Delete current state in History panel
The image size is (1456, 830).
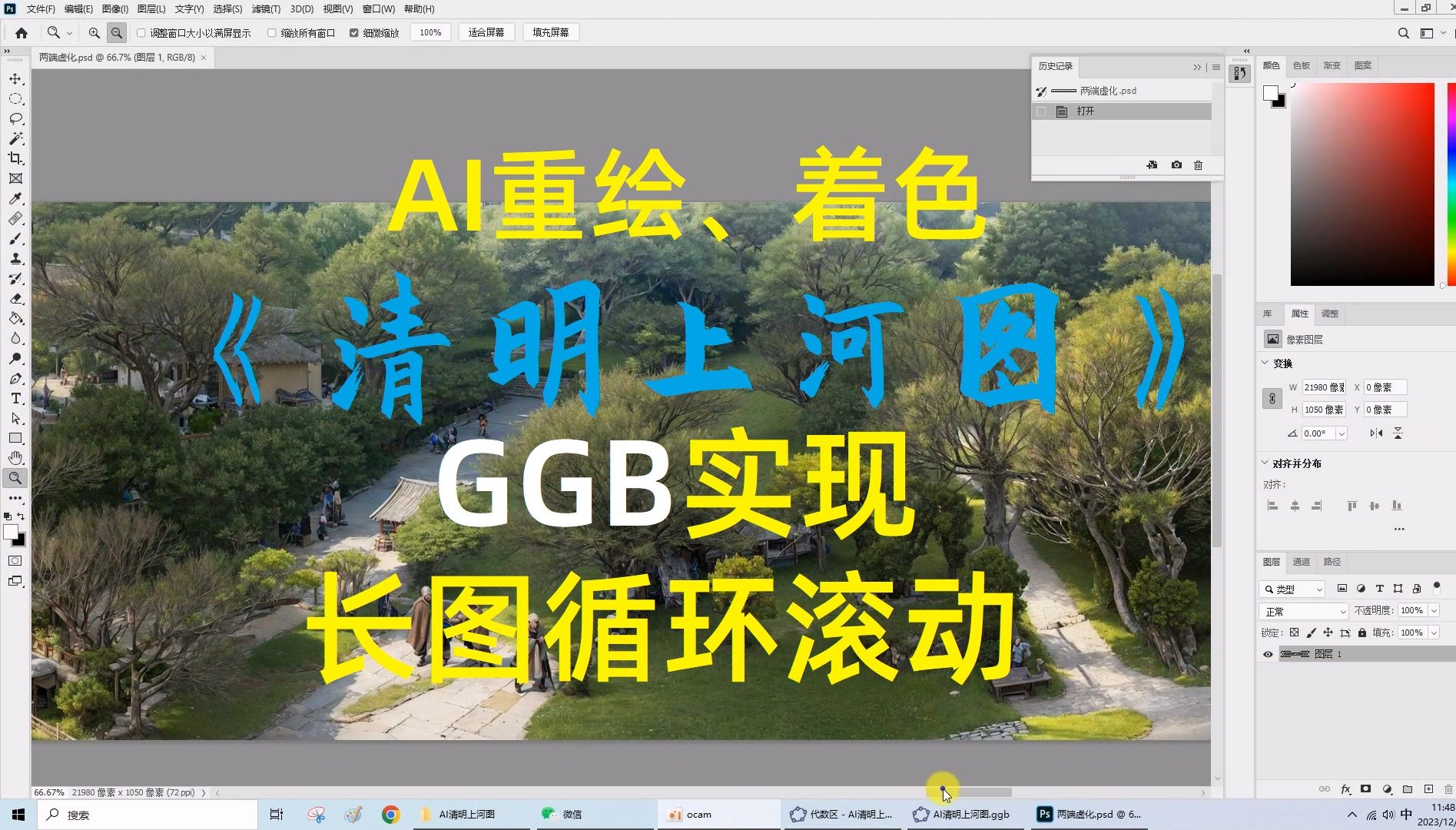pyautogui.click(x=1198, y=165)
